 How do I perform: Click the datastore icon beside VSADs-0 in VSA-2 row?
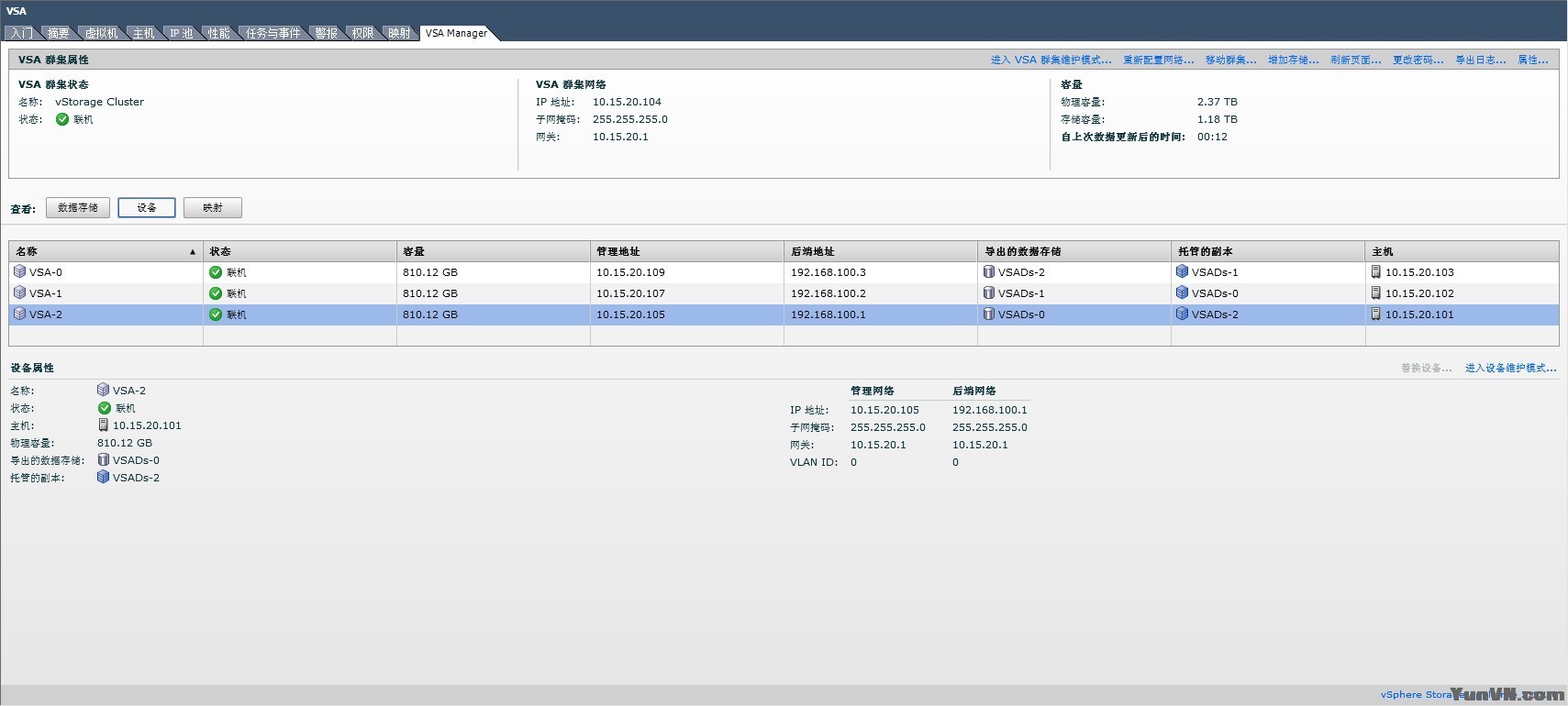point(989,314)
